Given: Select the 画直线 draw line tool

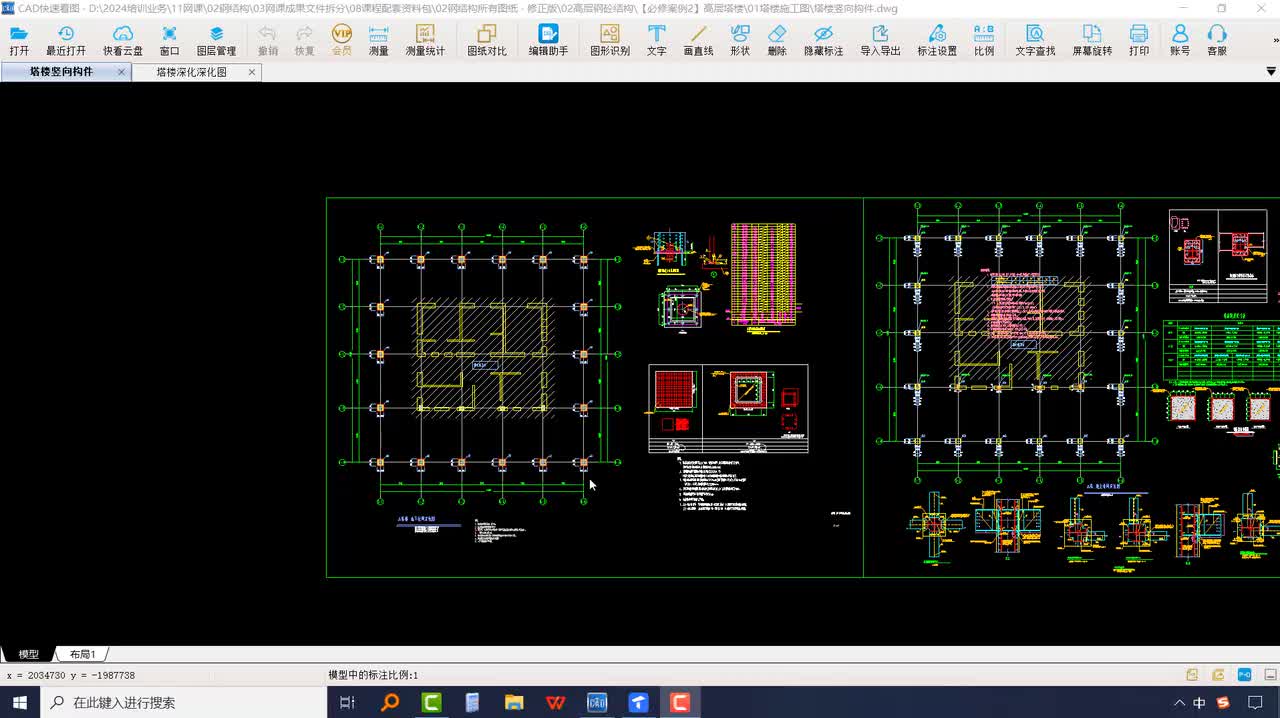Looking at the screenshot, I should click(x=698, y=40).
